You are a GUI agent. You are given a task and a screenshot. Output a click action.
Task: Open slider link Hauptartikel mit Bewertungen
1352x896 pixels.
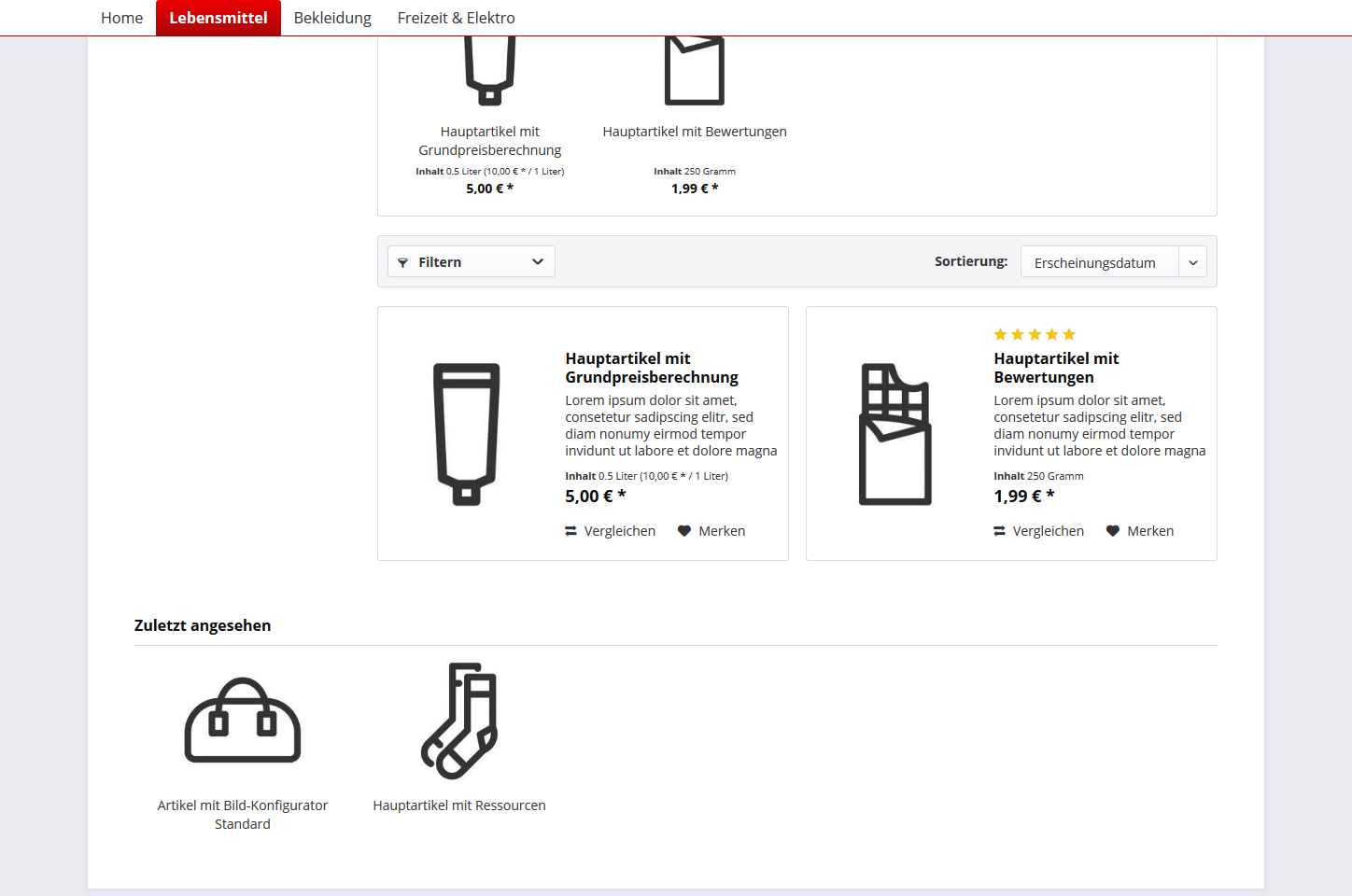click(695, 132)
